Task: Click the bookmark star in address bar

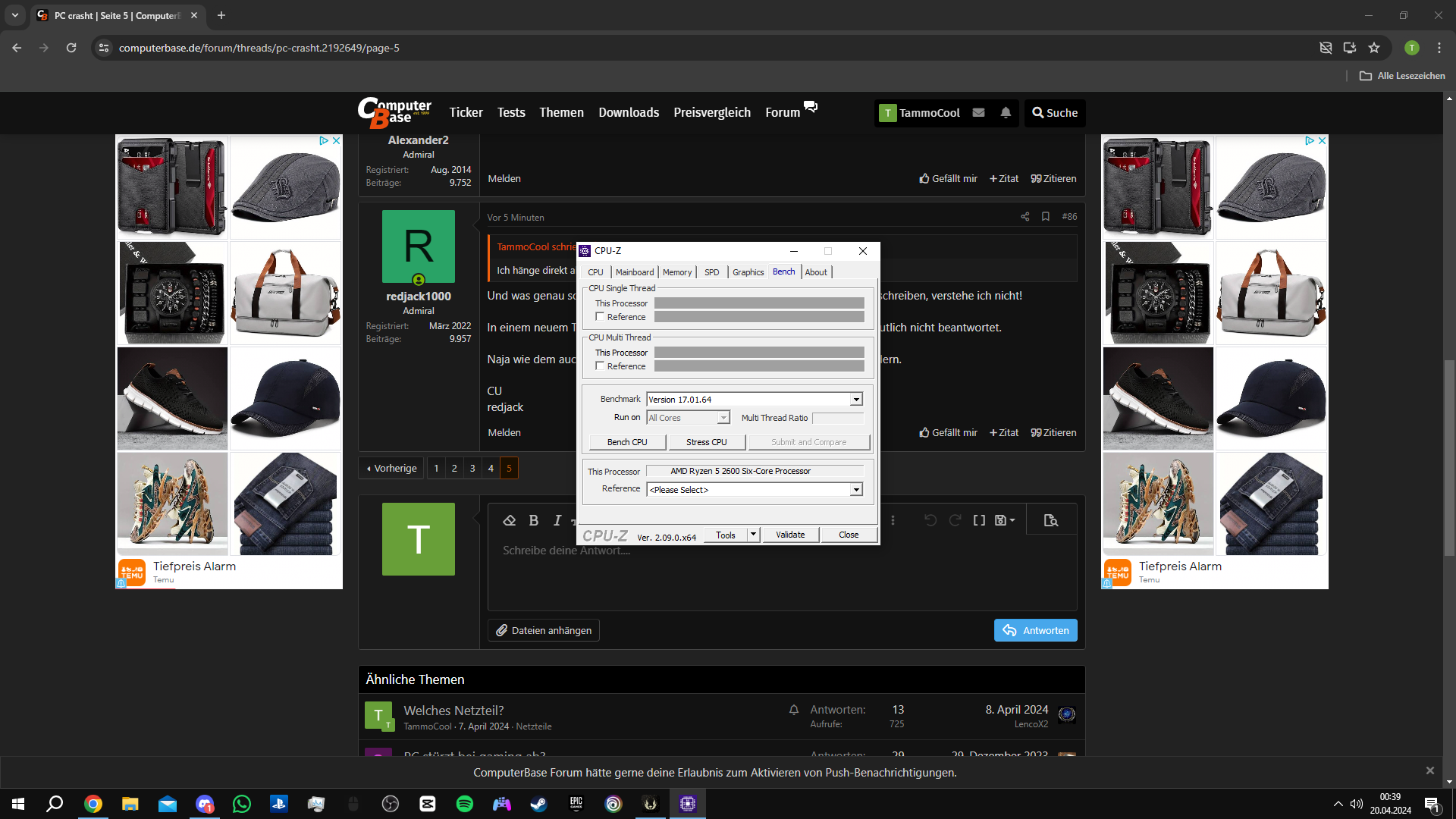Action: click(x=1374, y=48)
